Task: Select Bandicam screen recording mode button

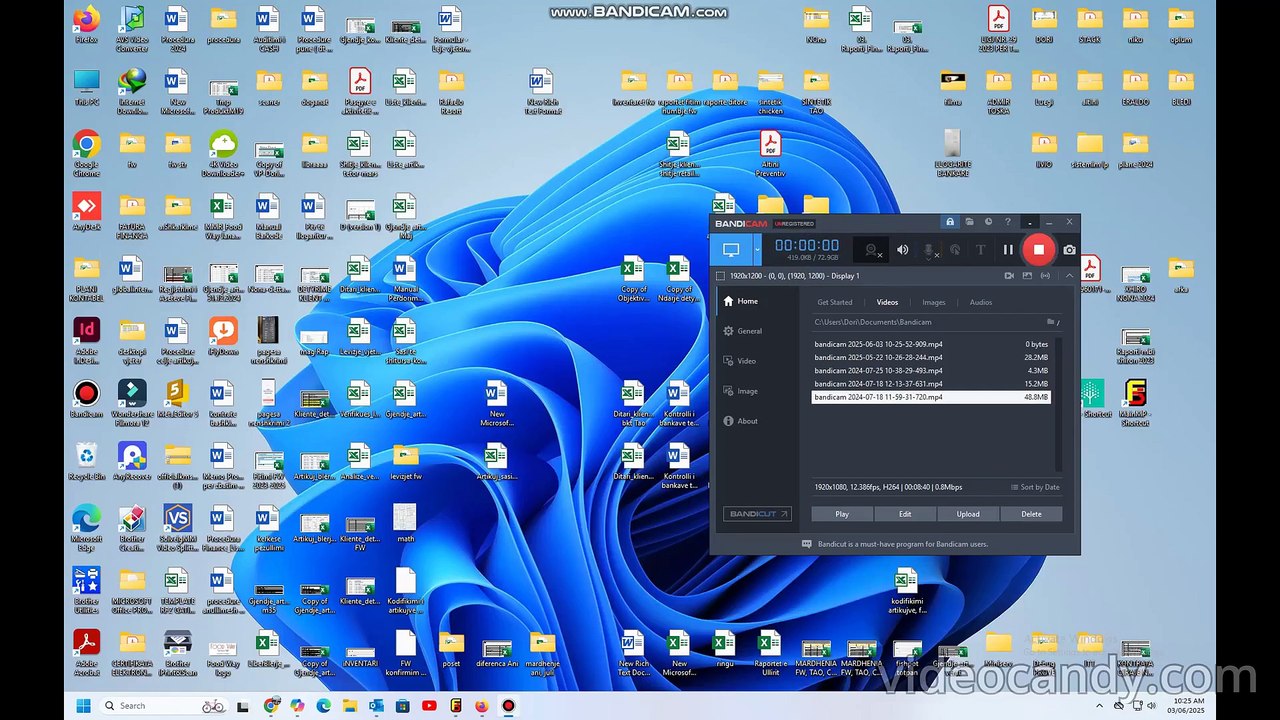Action: pos(731,250)
